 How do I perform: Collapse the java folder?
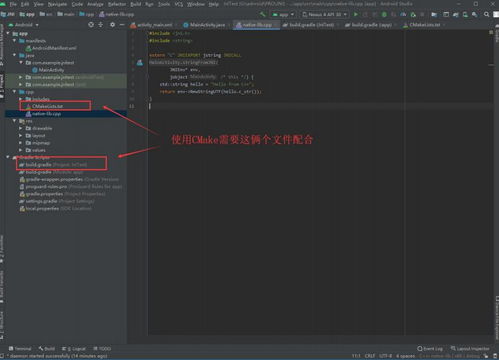click(x=14, y=55)
